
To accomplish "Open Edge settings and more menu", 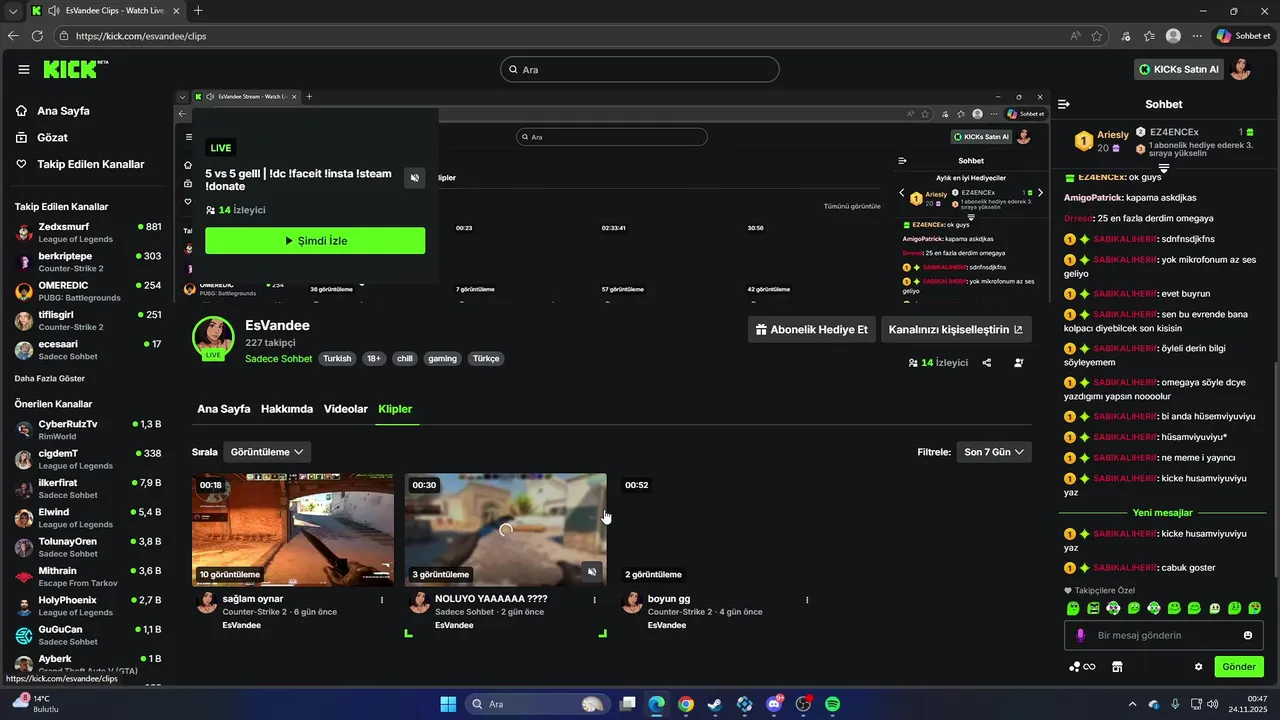I will [1197, 36].
